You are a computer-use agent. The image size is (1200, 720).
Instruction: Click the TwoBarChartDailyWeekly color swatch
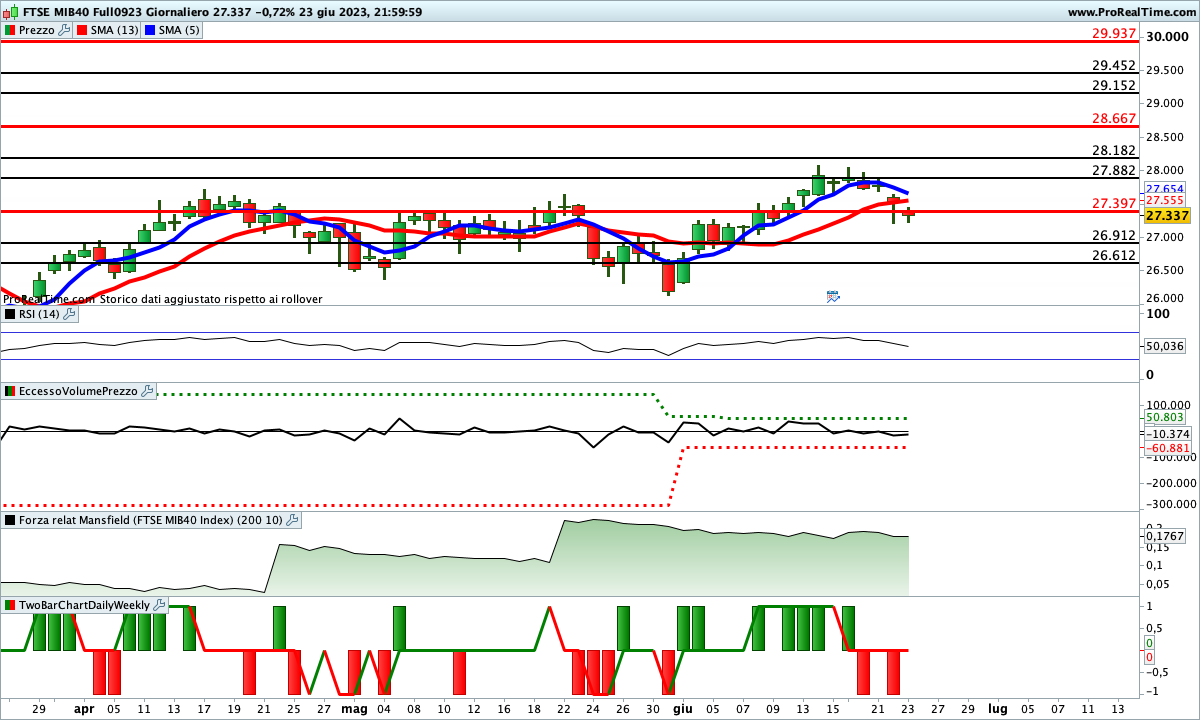9,605
